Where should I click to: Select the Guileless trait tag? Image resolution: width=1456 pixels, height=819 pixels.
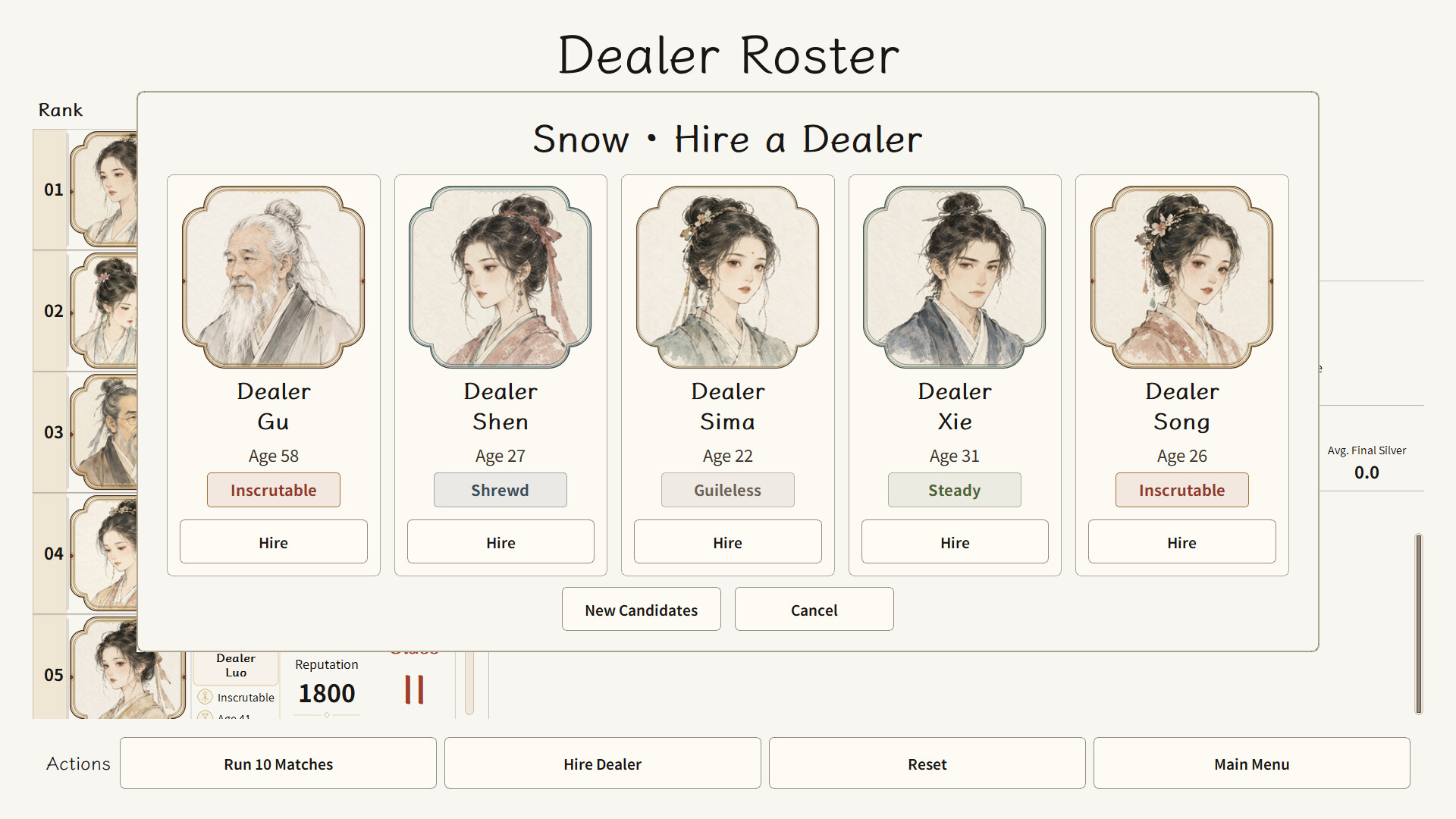(x=728, y=490)
